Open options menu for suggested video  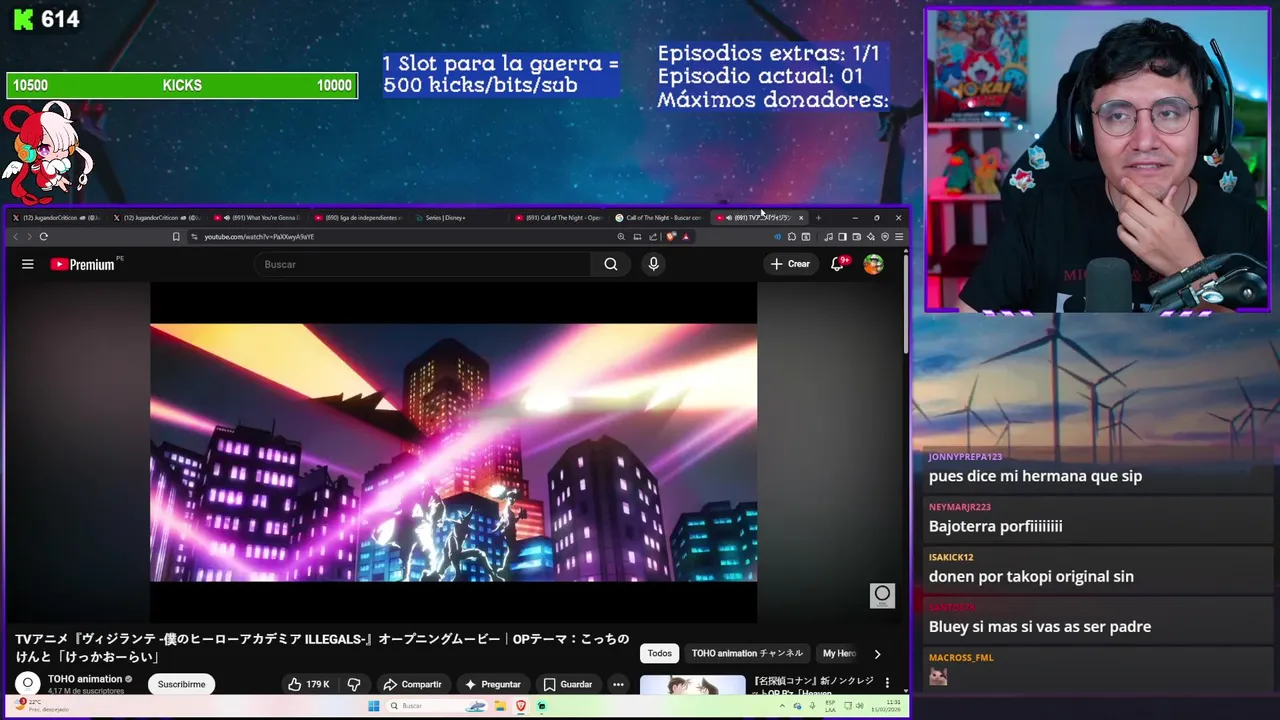pos(887,683)
